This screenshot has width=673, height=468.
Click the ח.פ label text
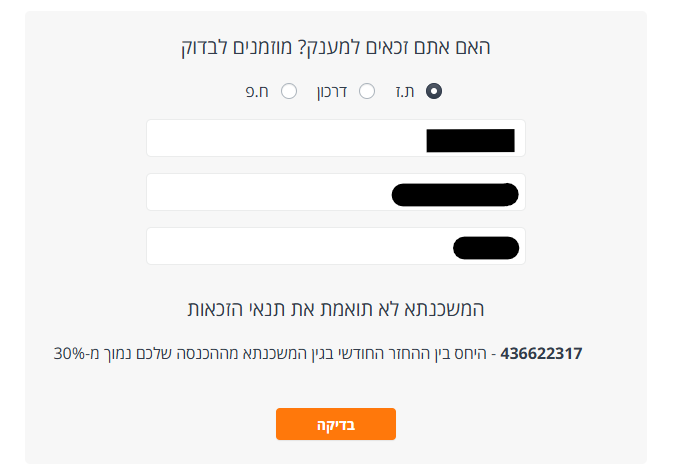point(259,91)
